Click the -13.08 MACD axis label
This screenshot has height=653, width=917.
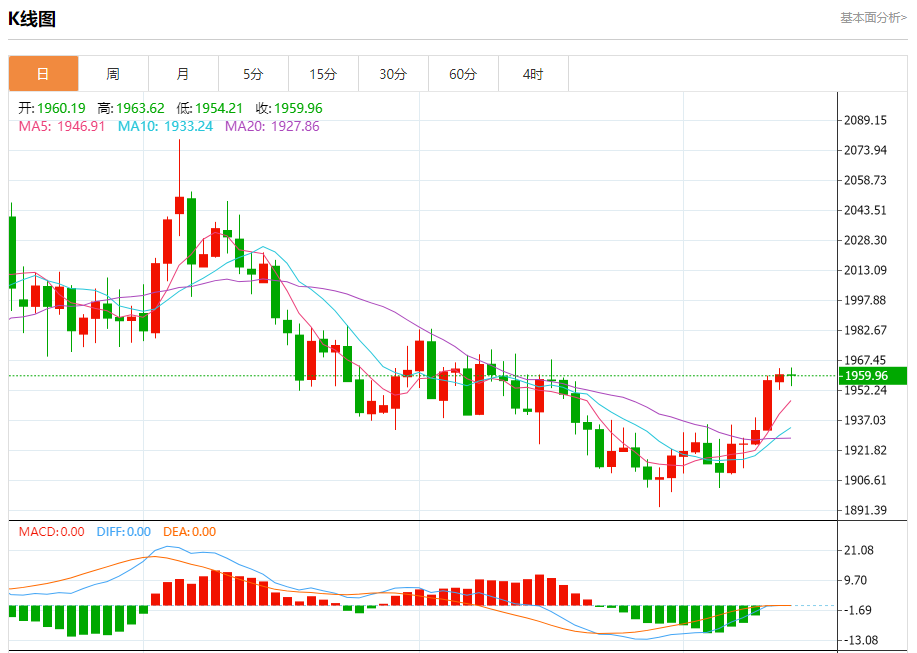[861, 640]
